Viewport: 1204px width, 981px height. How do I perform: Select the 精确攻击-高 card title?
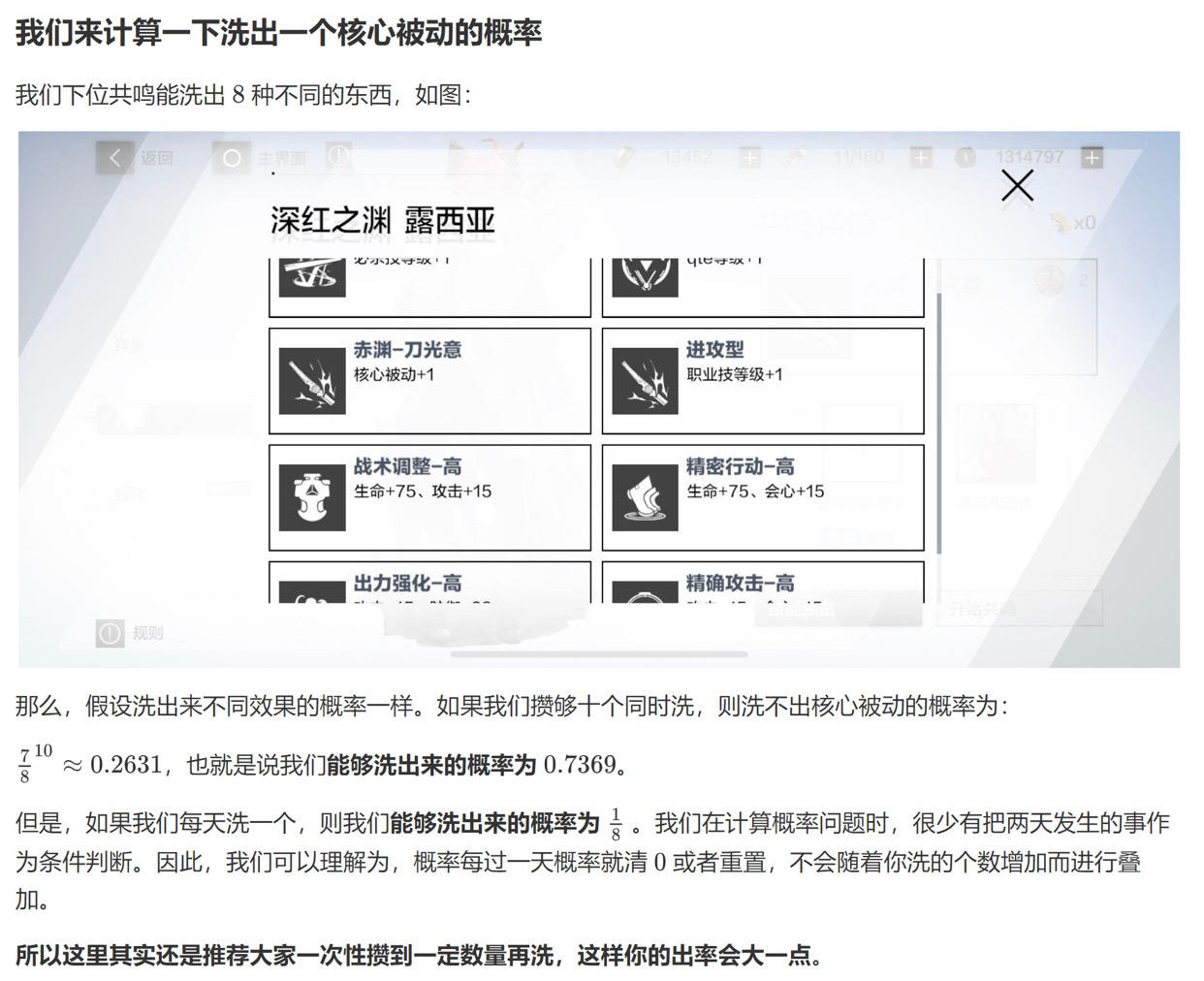pyautogui.click(x=741, y=583)
